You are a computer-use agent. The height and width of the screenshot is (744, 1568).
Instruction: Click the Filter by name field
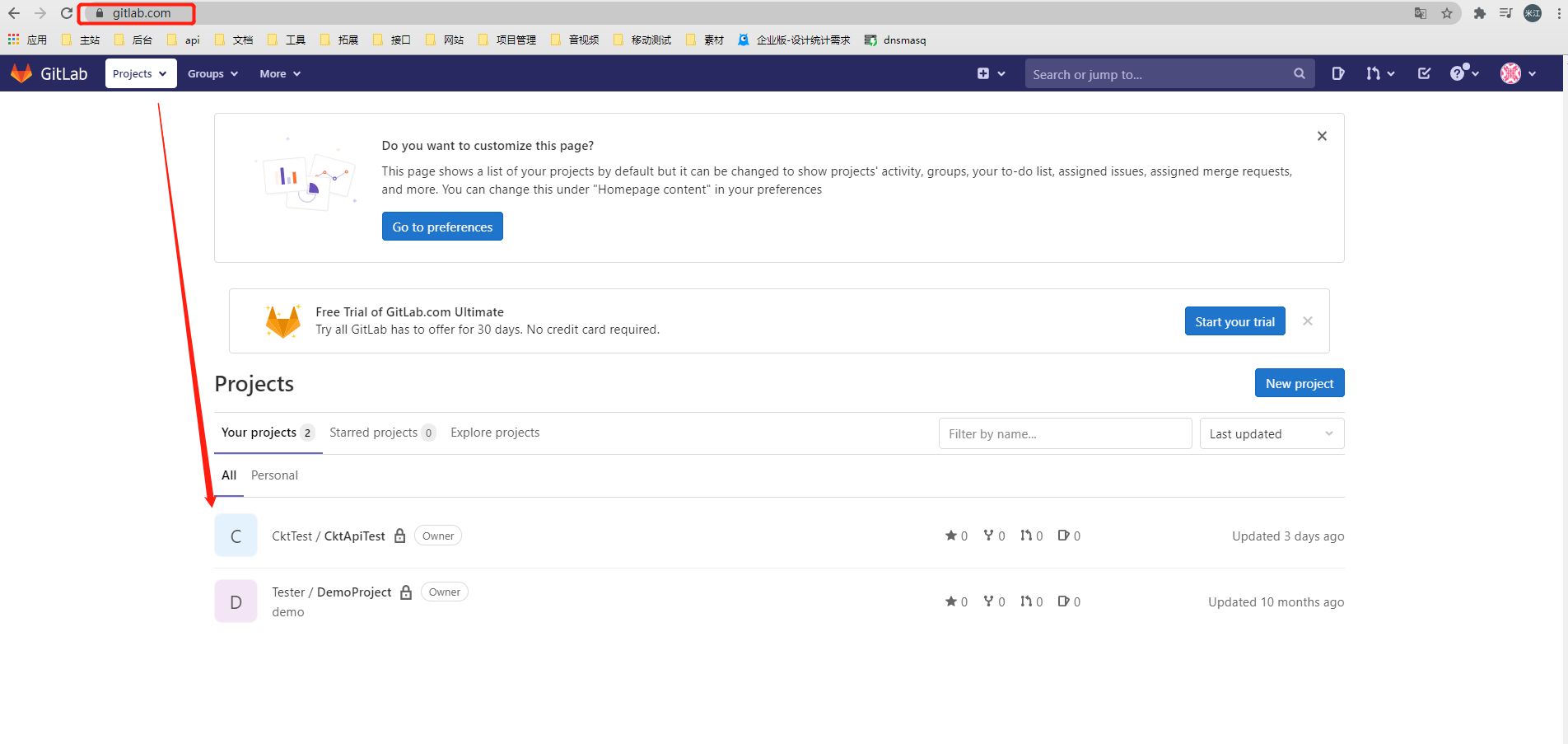(x=1065, y=433)
